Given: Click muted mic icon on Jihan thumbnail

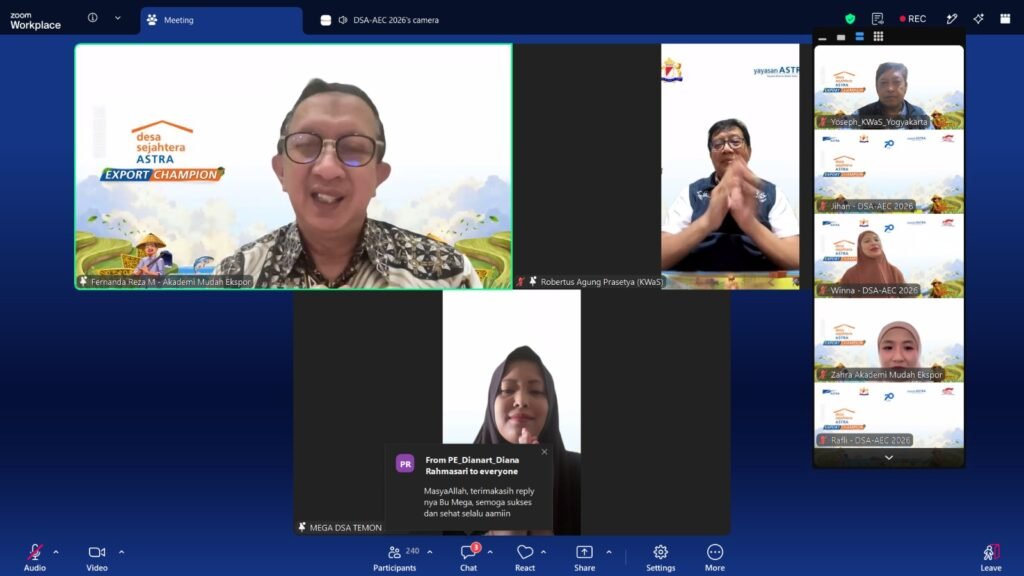Looking at the screenshot, I should [x=823, y=206].
